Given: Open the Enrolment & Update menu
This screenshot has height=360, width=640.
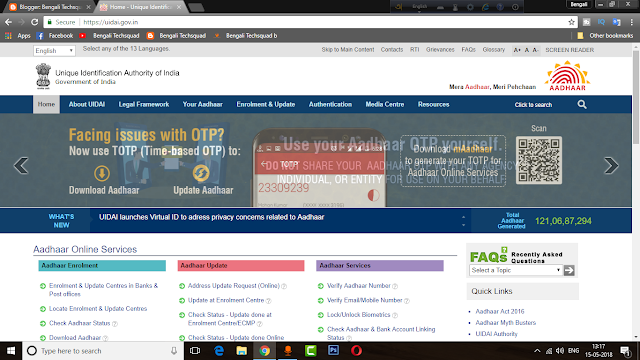Looking at the screenshot, I should click(266, 104).
